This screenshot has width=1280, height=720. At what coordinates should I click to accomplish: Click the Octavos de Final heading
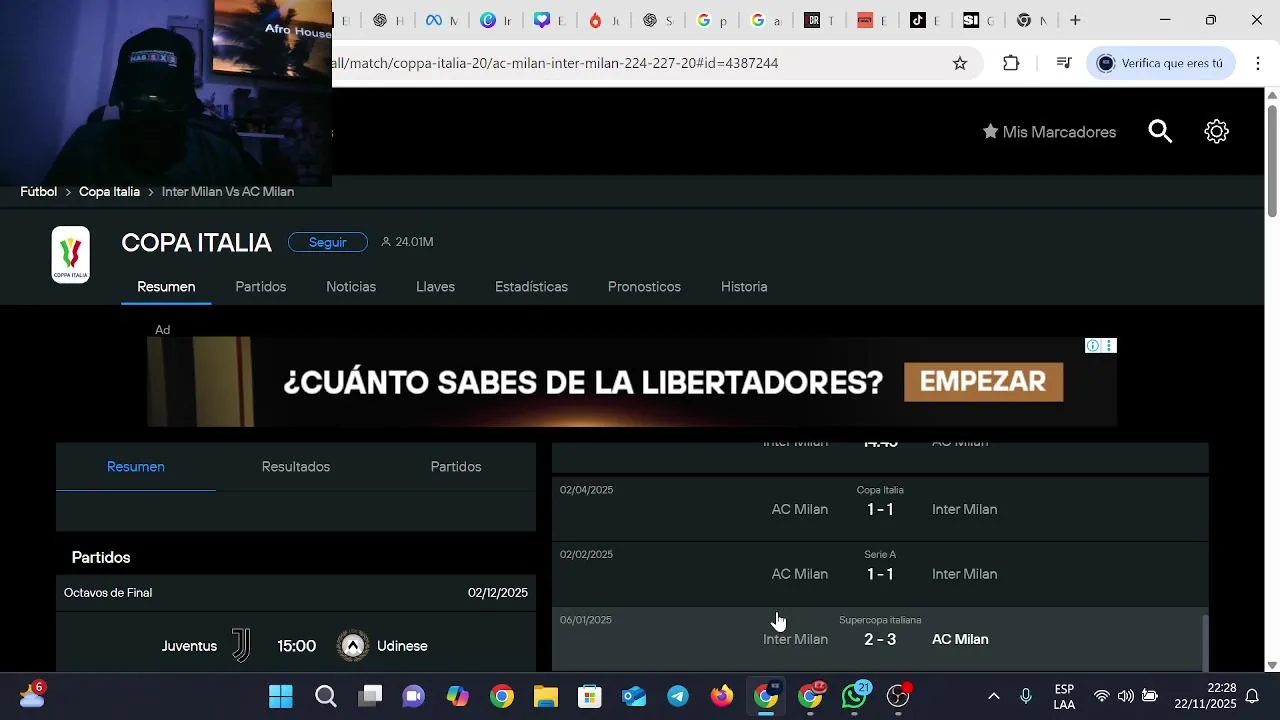(x=108, y=593)
